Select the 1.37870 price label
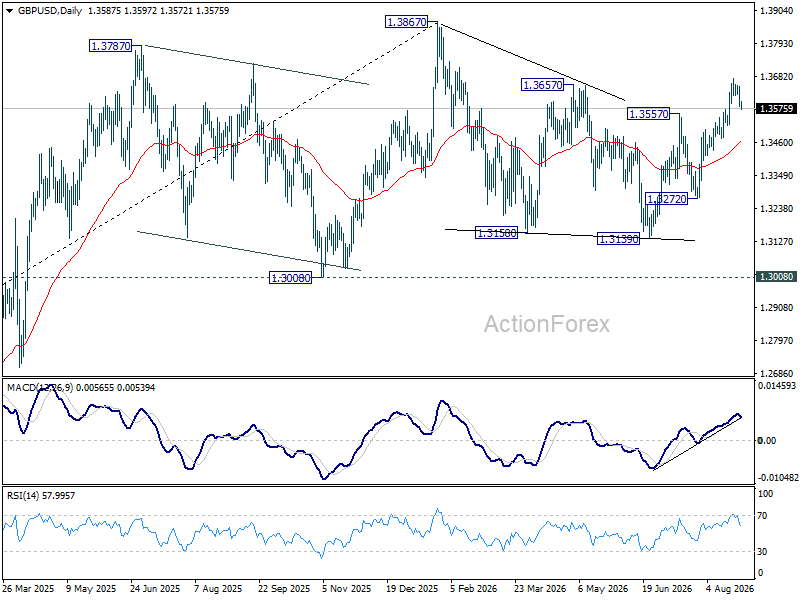800x600 pixels. (111, 46)
